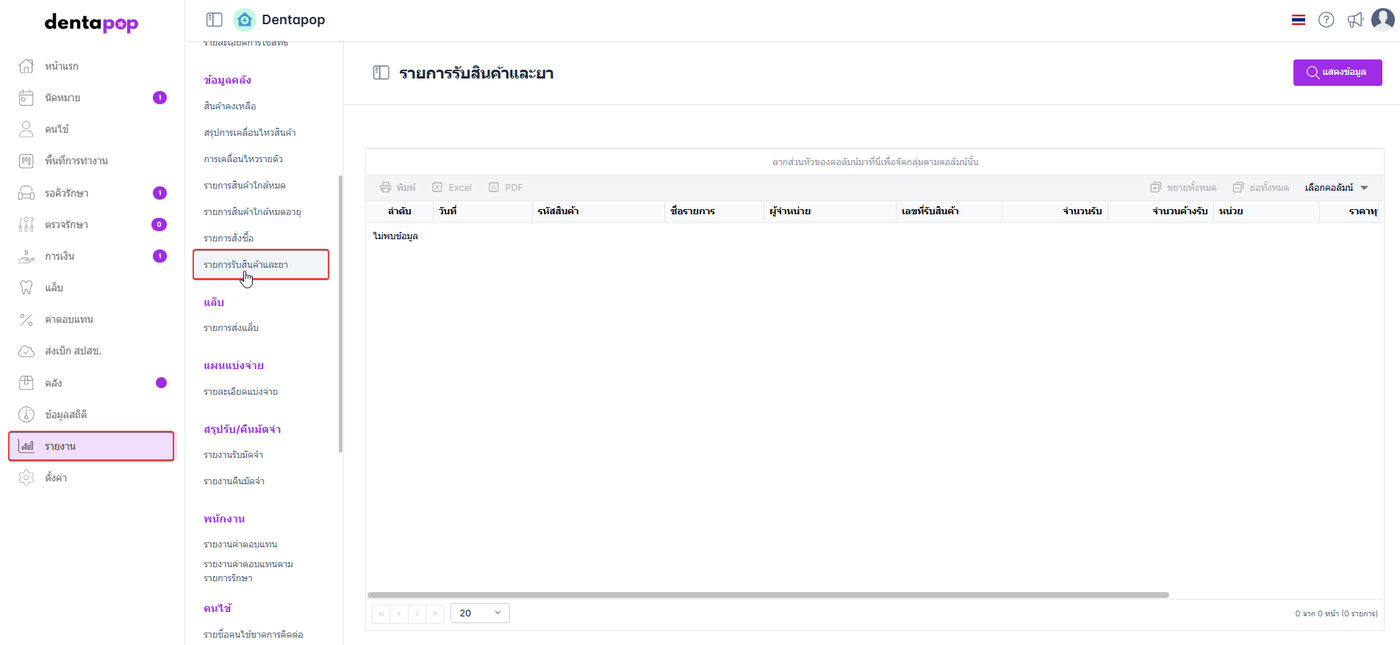Click the table horizontal scrollbar
1400x645 pixels.
[768, 595]
